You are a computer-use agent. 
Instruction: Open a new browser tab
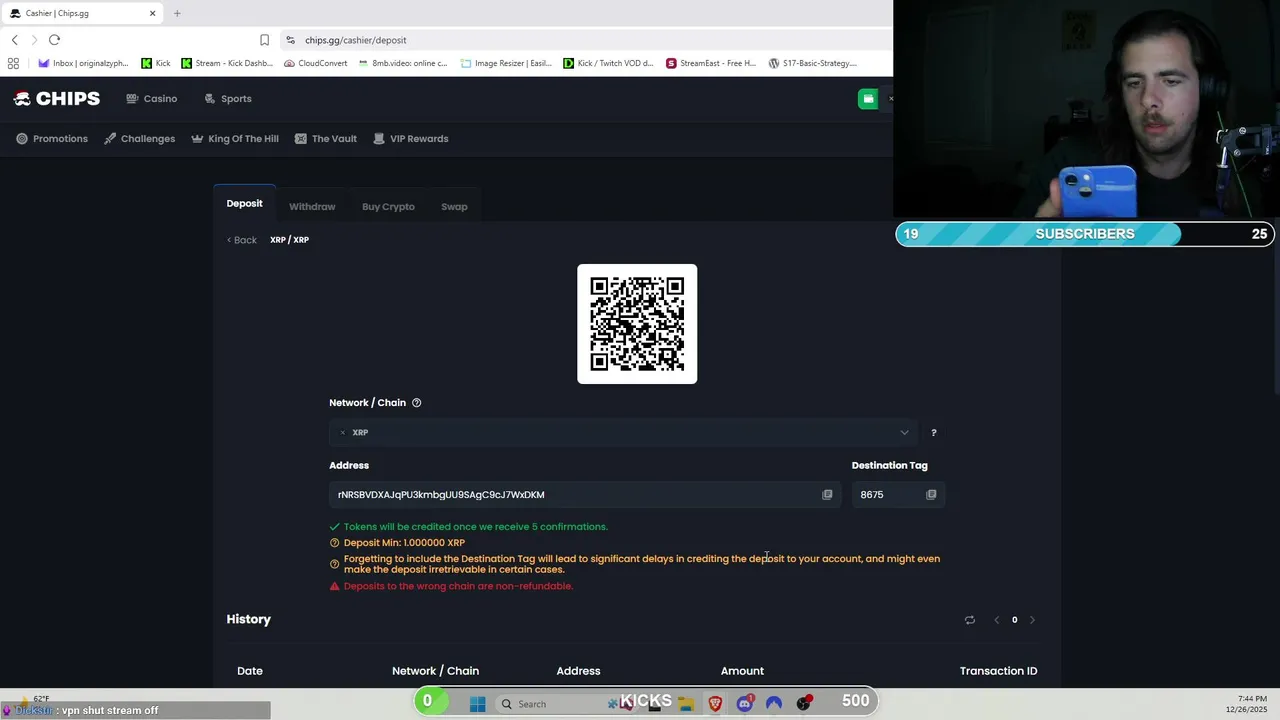point(177,13)
